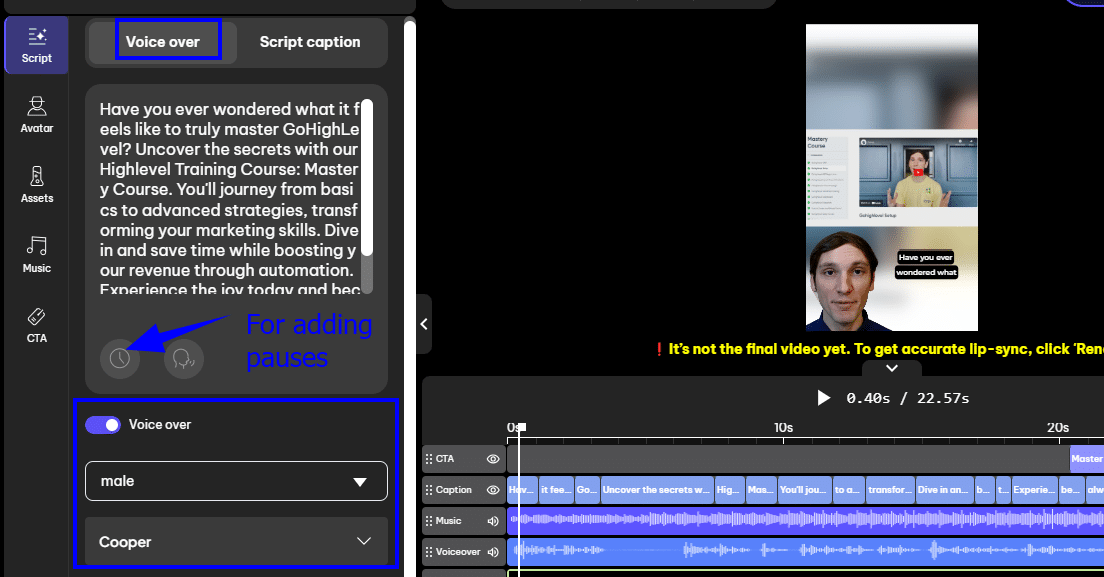Select the 'Uncover the secrets w...' caption clip
Screen dimensions: 1104x577
(656, 490)
